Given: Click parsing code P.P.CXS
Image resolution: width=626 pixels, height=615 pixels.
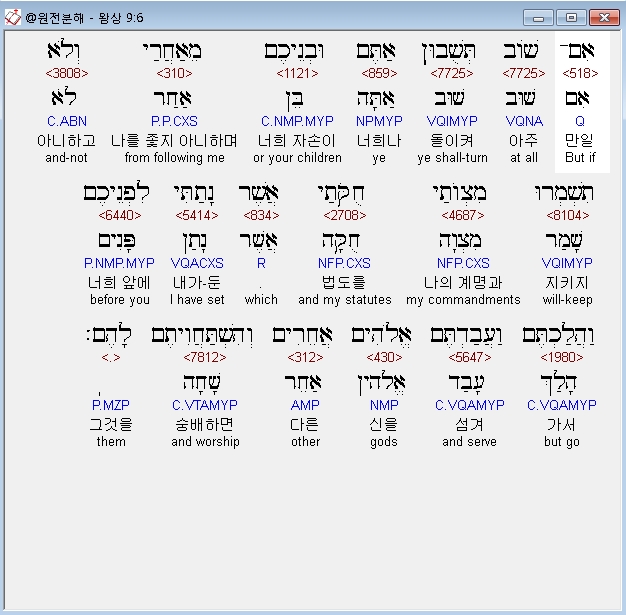Looking at the screenshot, I should tap(174, 121).
